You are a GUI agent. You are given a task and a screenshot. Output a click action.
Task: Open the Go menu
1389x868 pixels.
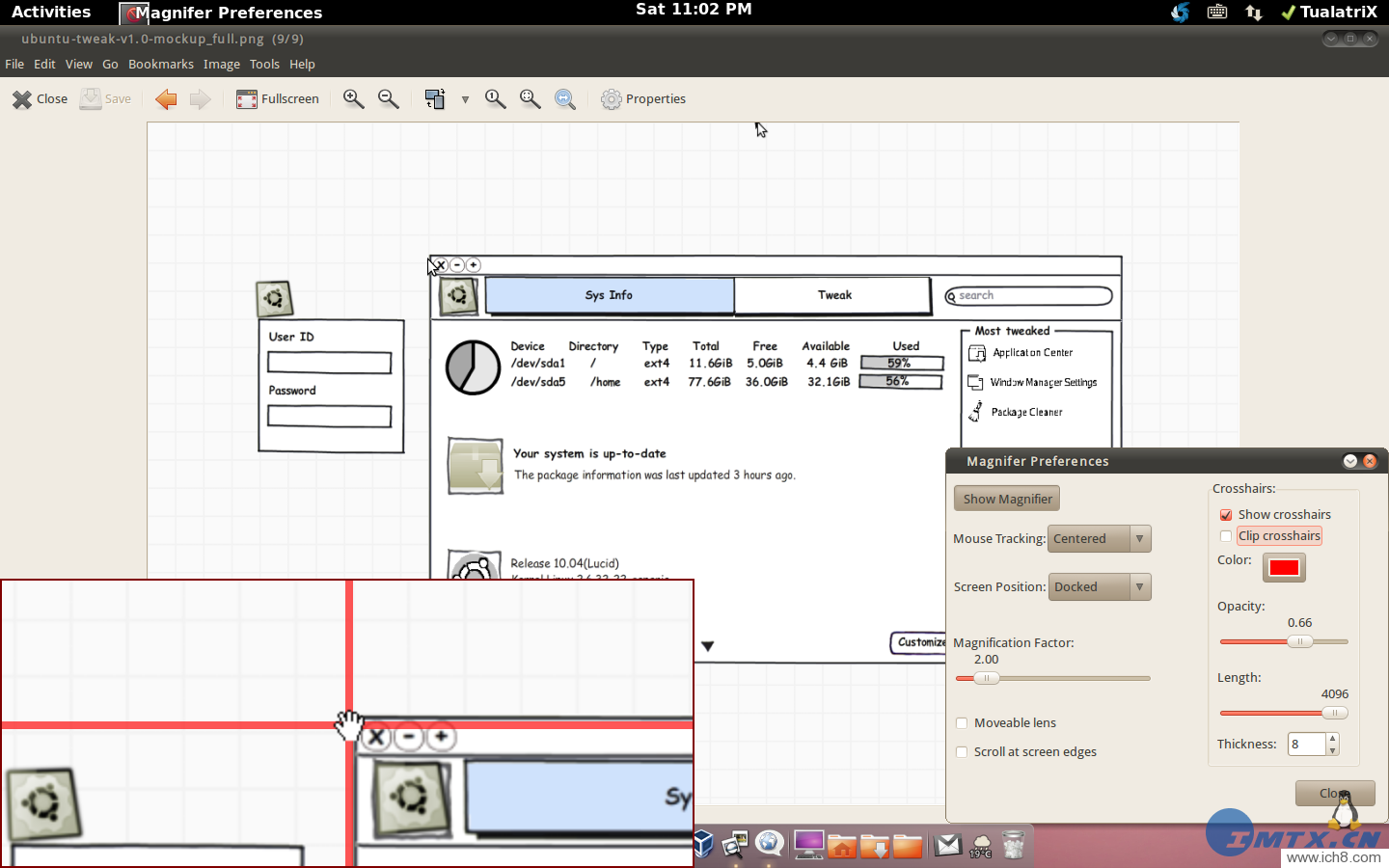(x=110, y=65)
